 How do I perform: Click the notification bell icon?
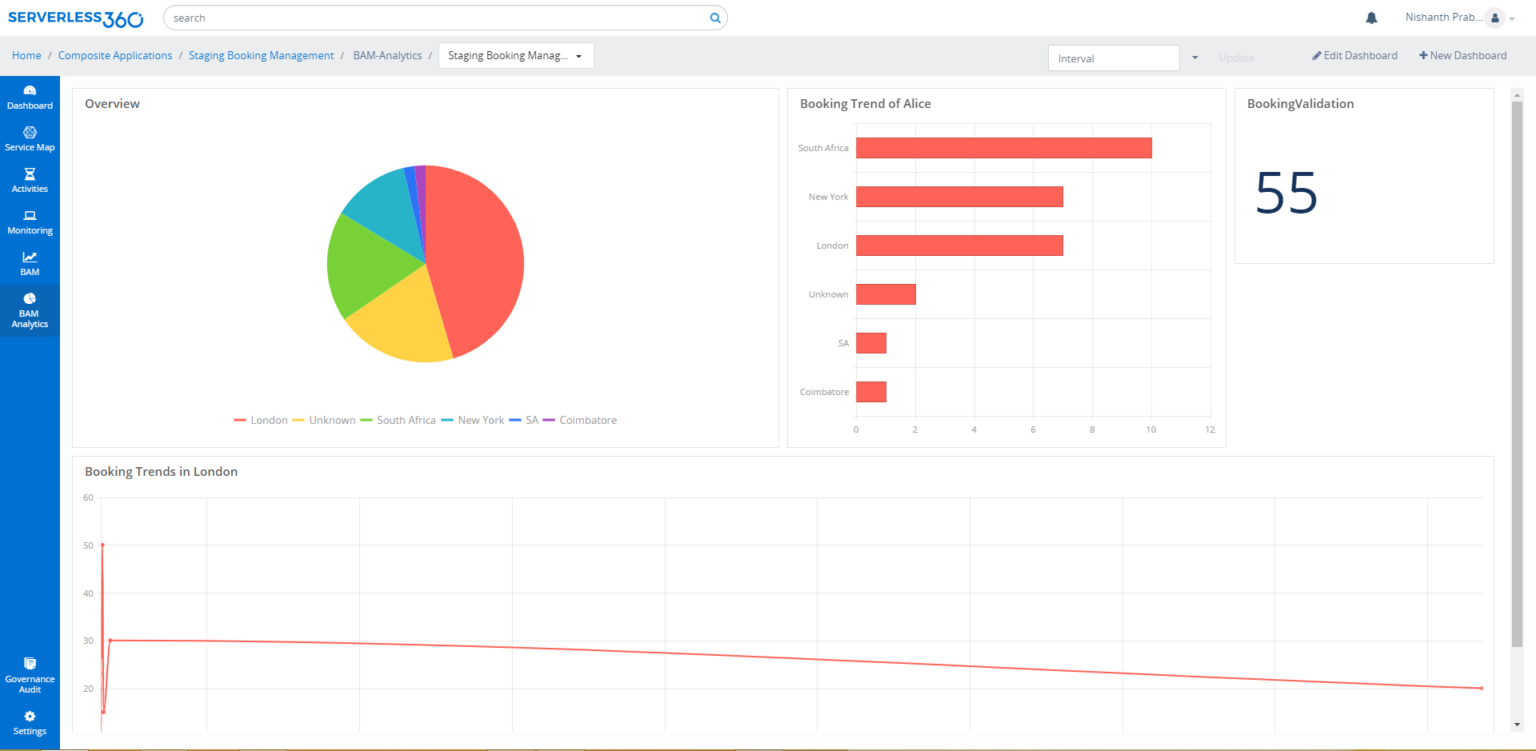pyautogui.click(x=1371, y=17)
